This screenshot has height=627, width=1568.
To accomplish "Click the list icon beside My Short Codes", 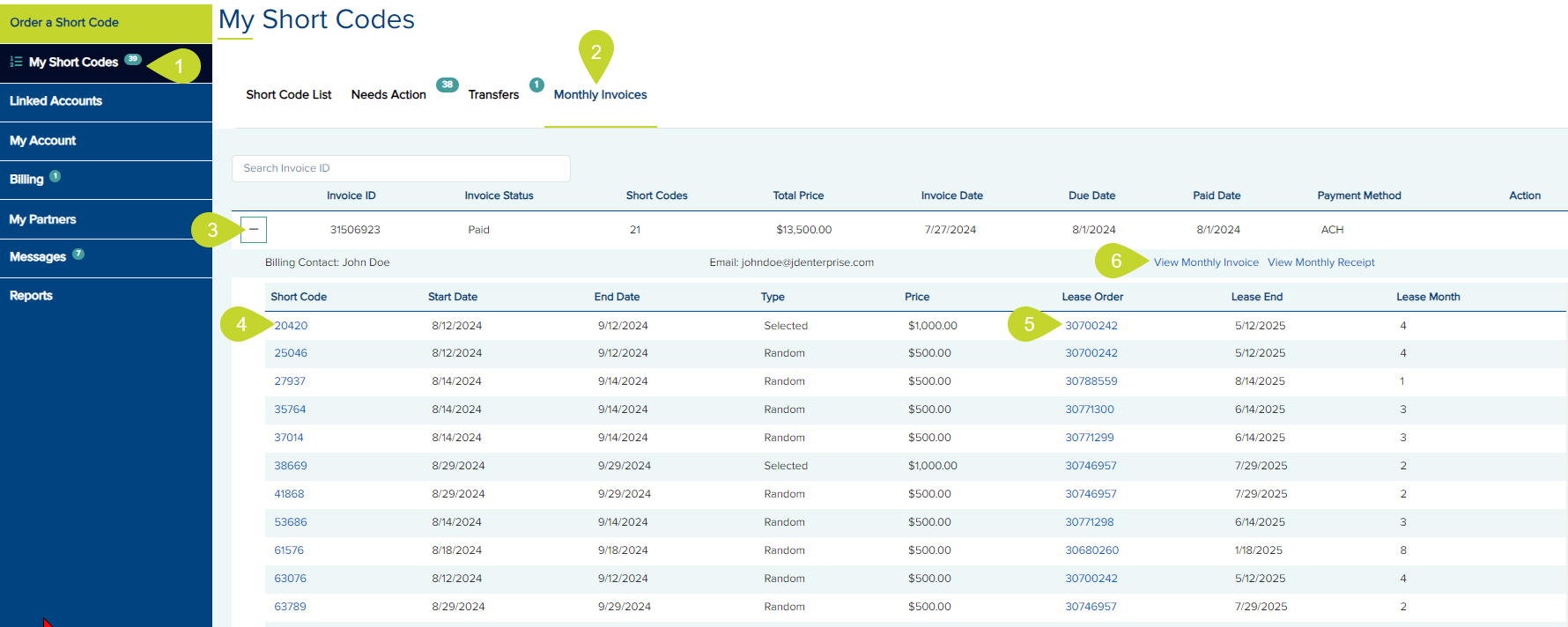I will [16, 62].
